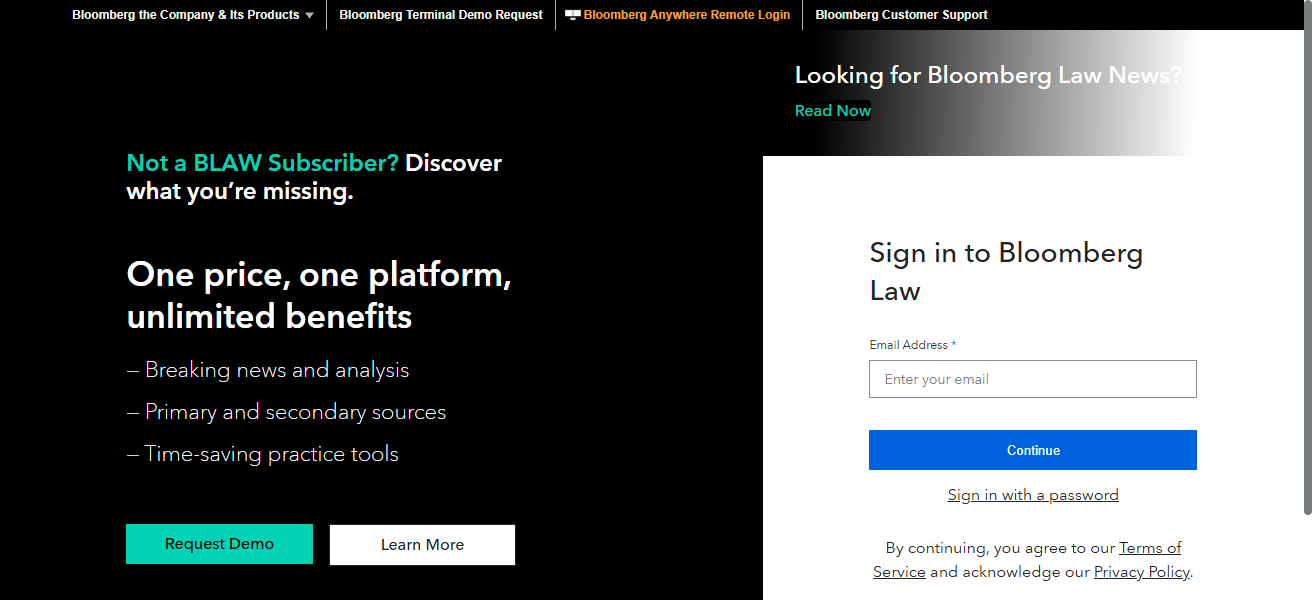Click the monitor icon beside Bloomberg Anywhere
The width and height of the screenshot is (1312, 600).
pyautogui.click(x=573, y=15)
